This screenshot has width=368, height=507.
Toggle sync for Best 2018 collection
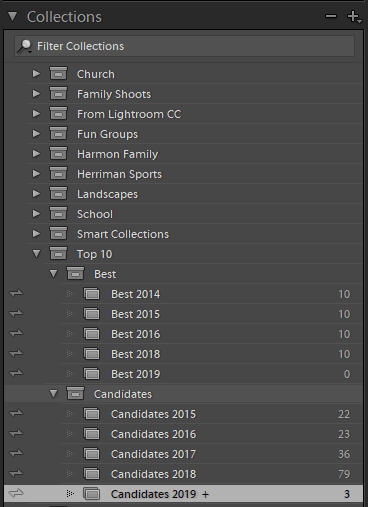tap(16, 353)
